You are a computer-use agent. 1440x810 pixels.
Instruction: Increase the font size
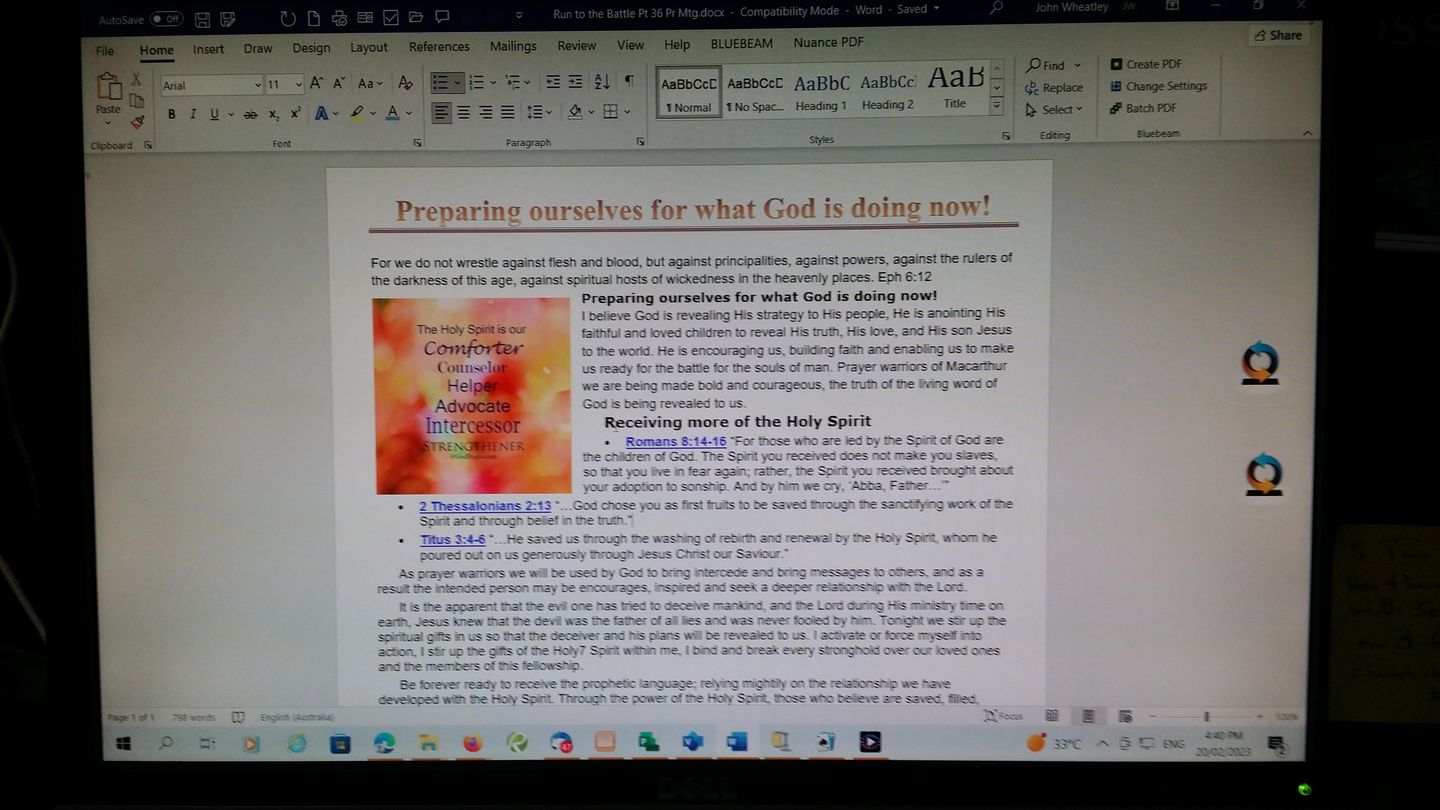316,84
